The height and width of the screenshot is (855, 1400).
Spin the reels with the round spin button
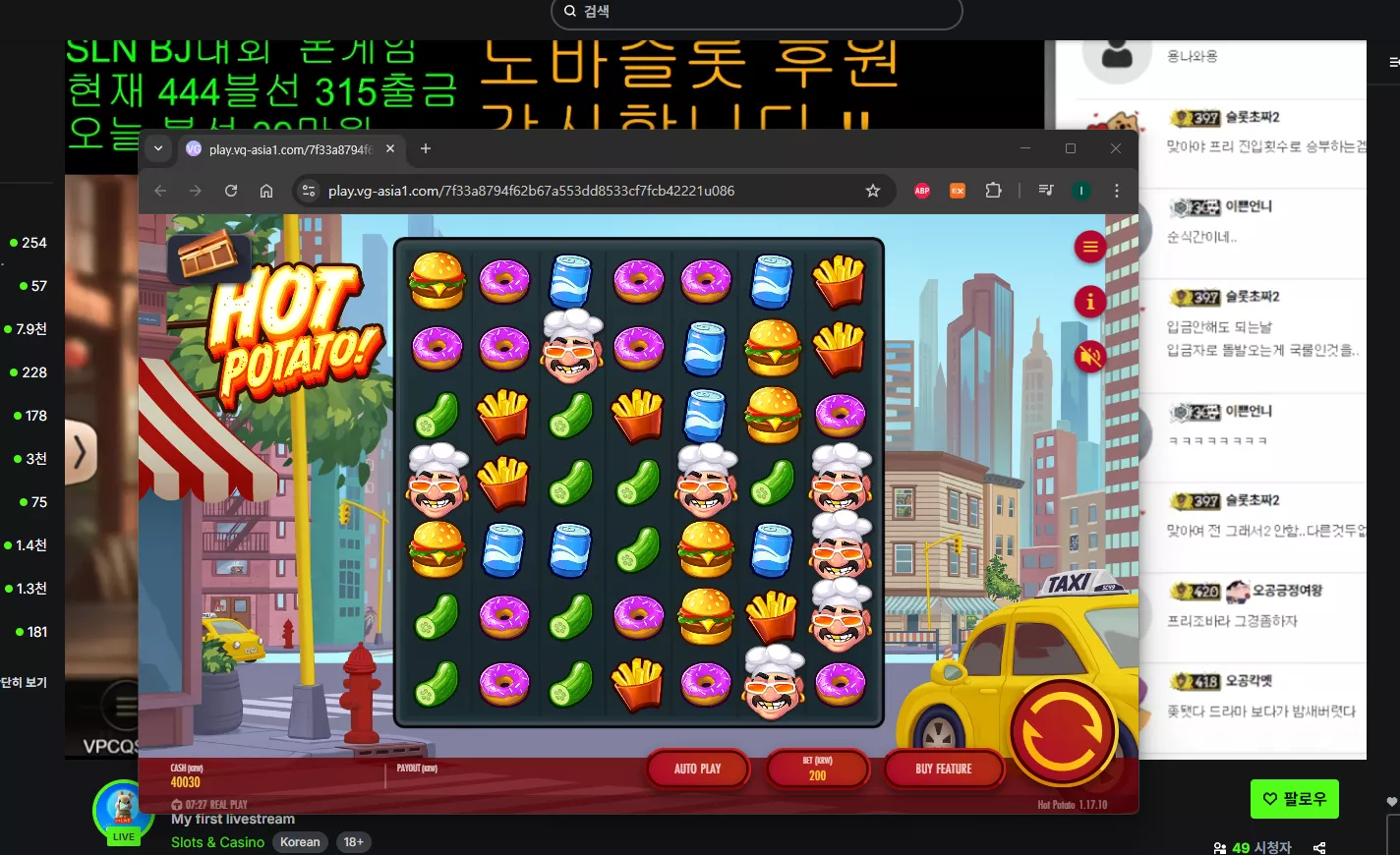click(1063, 731)
